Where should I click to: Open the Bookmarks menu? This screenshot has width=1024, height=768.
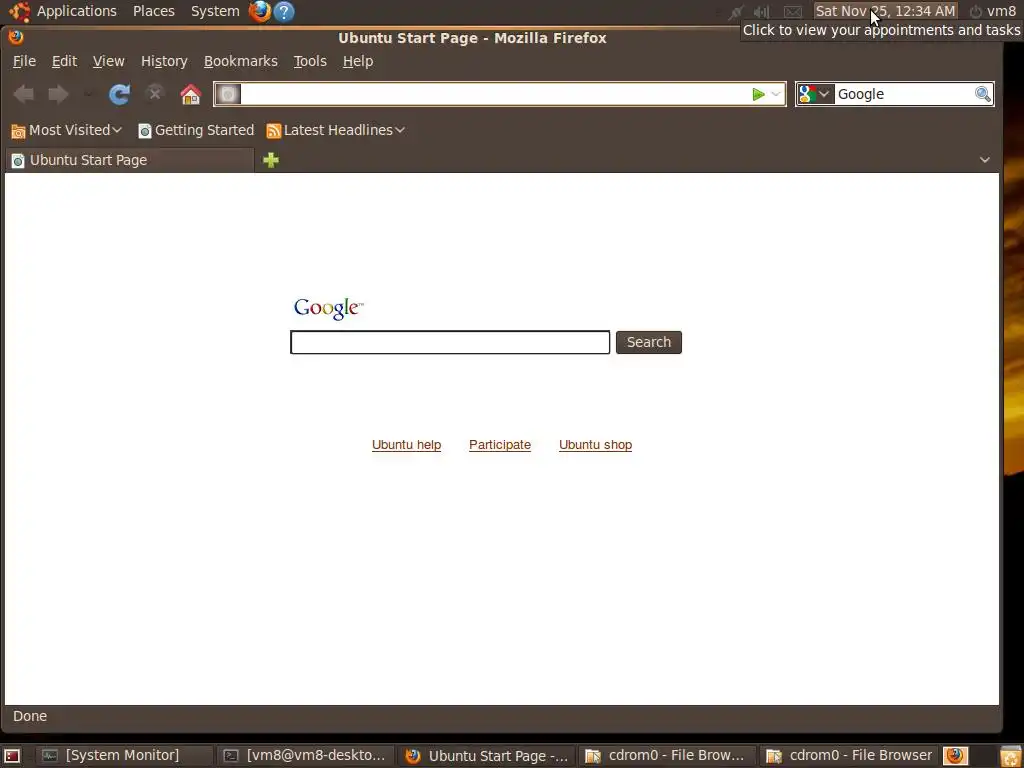[240, 61]
